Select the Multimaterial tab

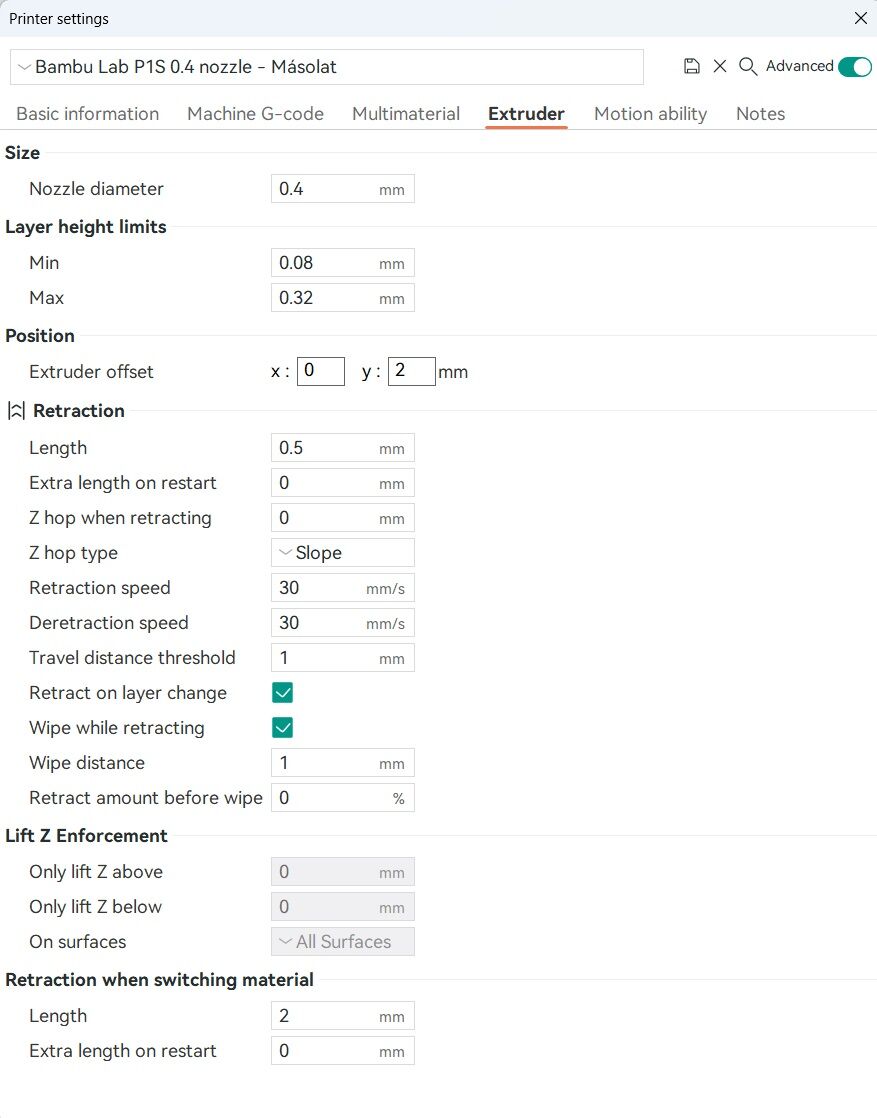[x=406, y=113]
